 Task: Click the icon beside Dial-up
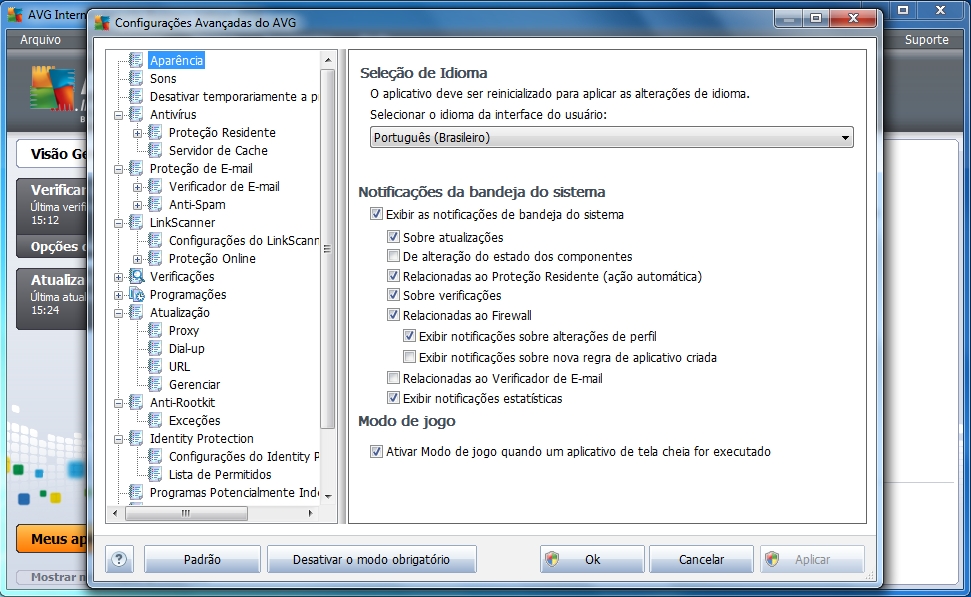(x=155, y=348)
